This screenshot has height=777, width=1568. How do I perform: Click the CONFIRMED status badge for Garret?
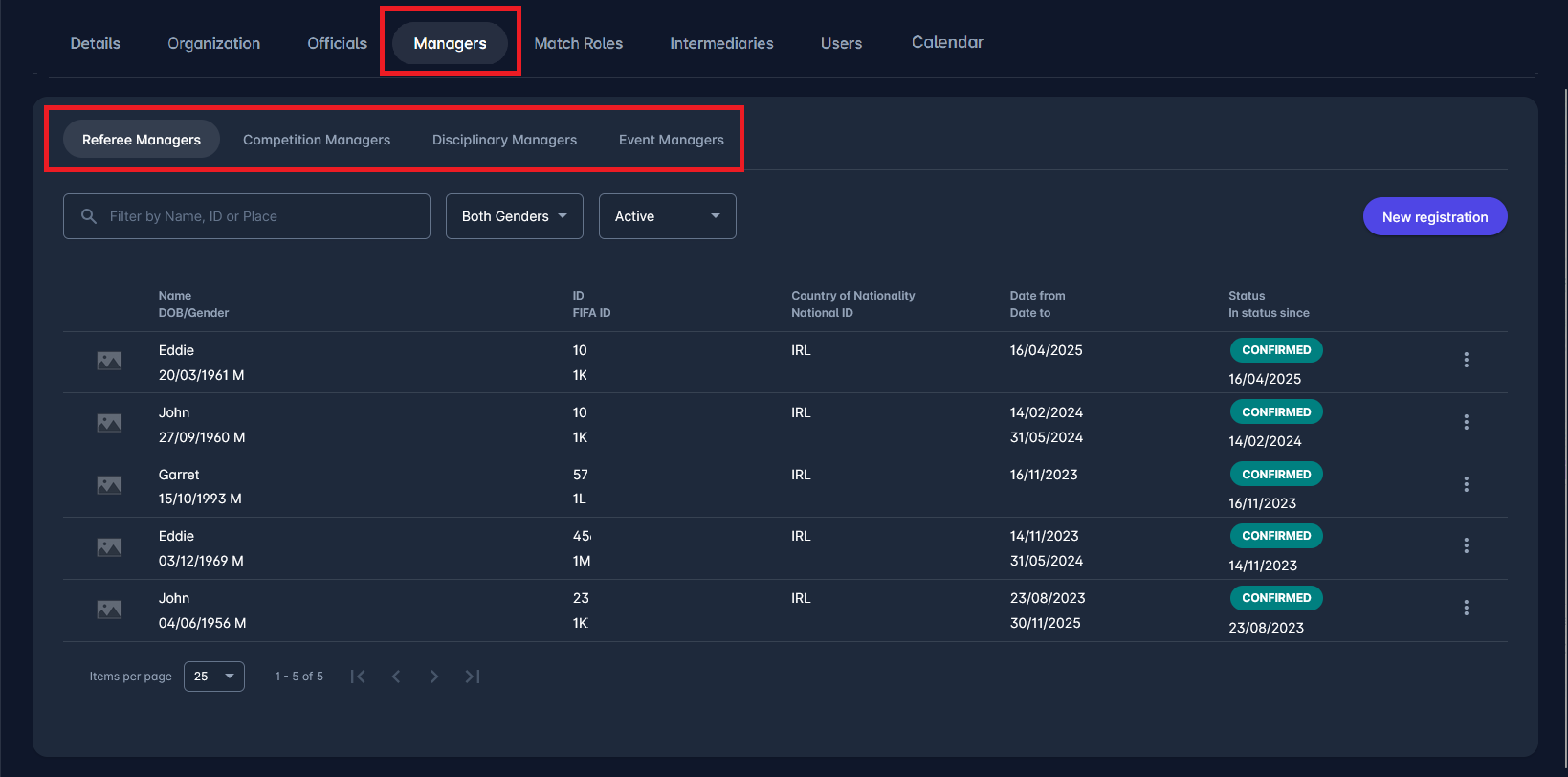[x=1275, y=475]
